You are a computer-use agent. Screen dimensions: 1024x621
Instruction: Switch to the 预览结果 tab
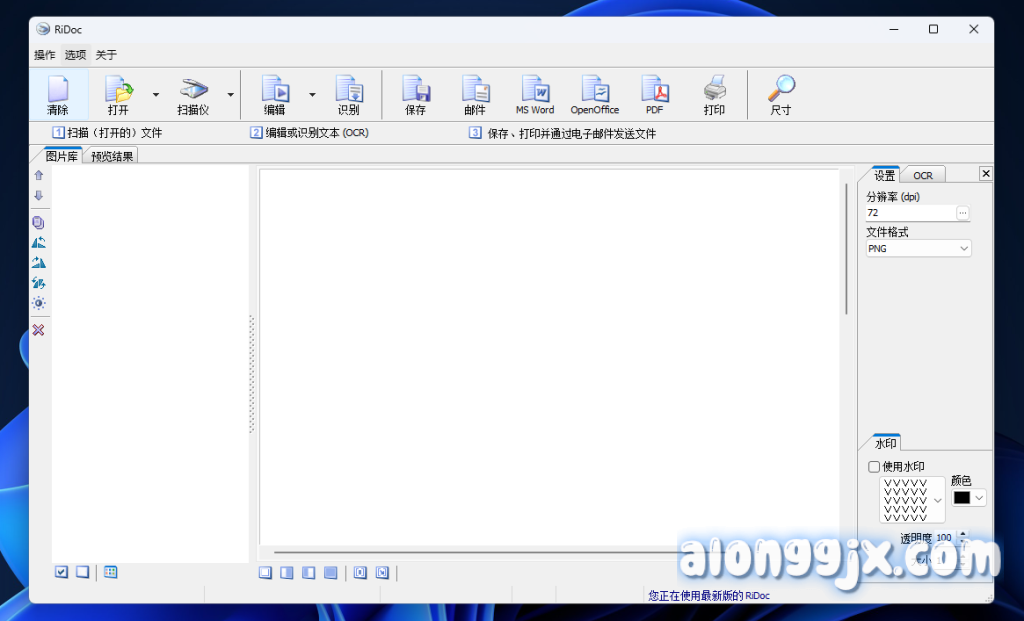[x=111, y=156]
